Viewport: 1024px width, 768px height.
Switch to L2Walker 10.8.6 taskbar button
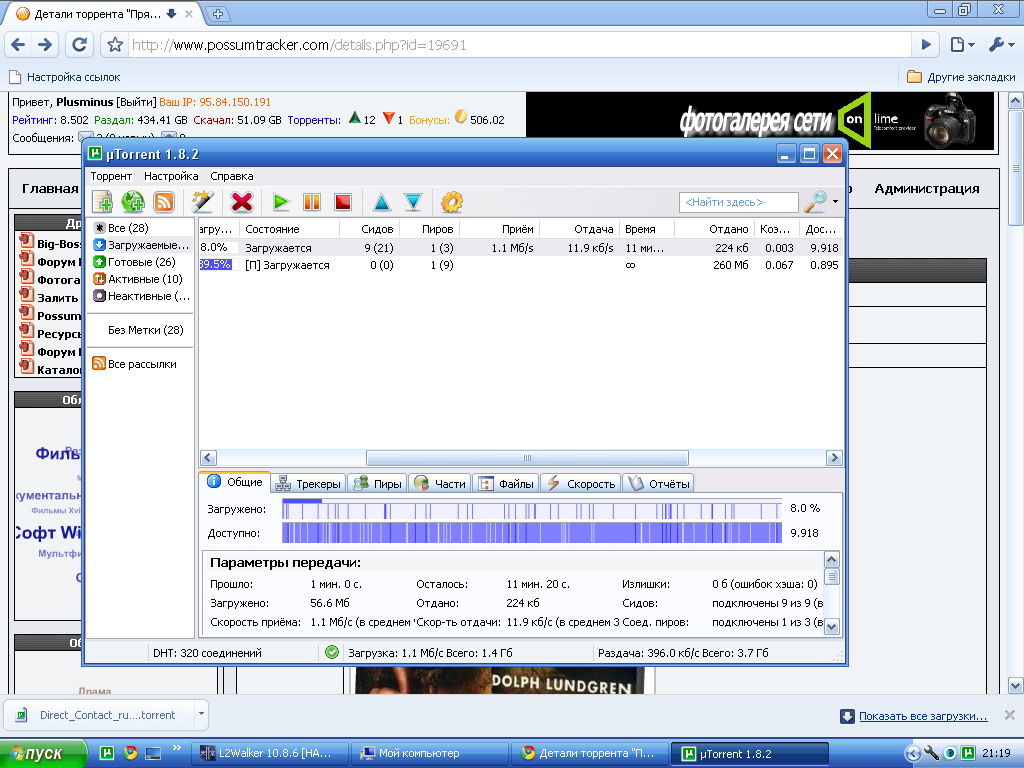[270, 754]
